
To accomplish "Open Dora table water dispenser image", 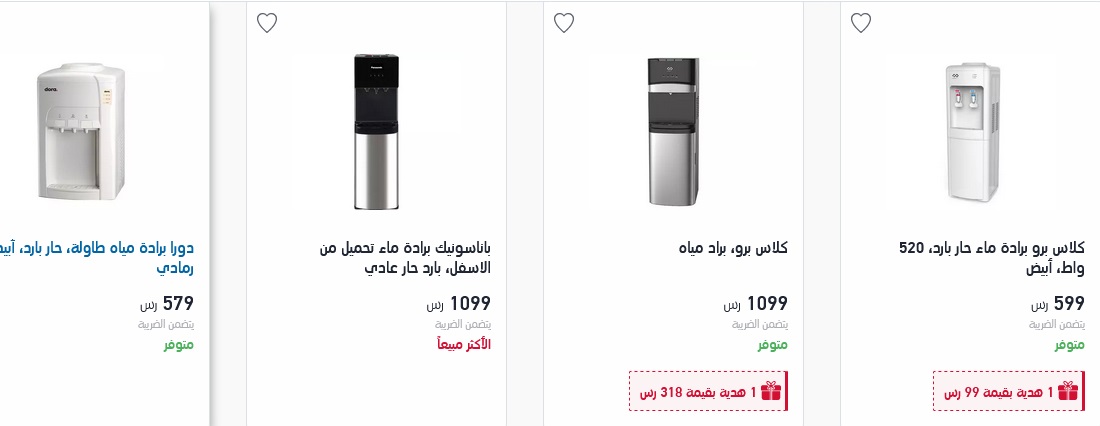I will pos(80,132).
